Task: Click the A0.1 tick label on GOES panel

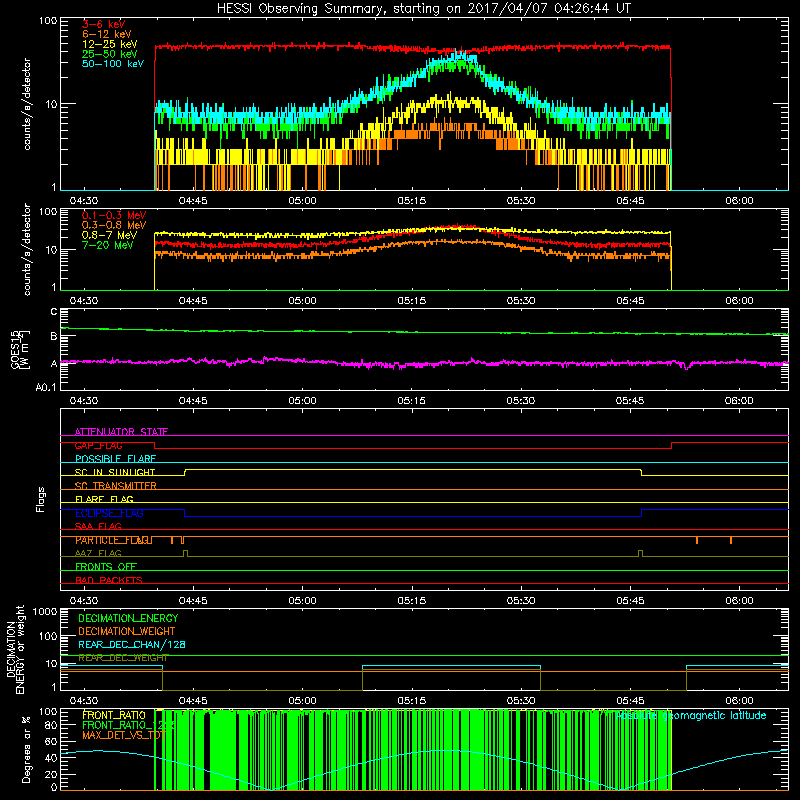Action: [46, 388]
